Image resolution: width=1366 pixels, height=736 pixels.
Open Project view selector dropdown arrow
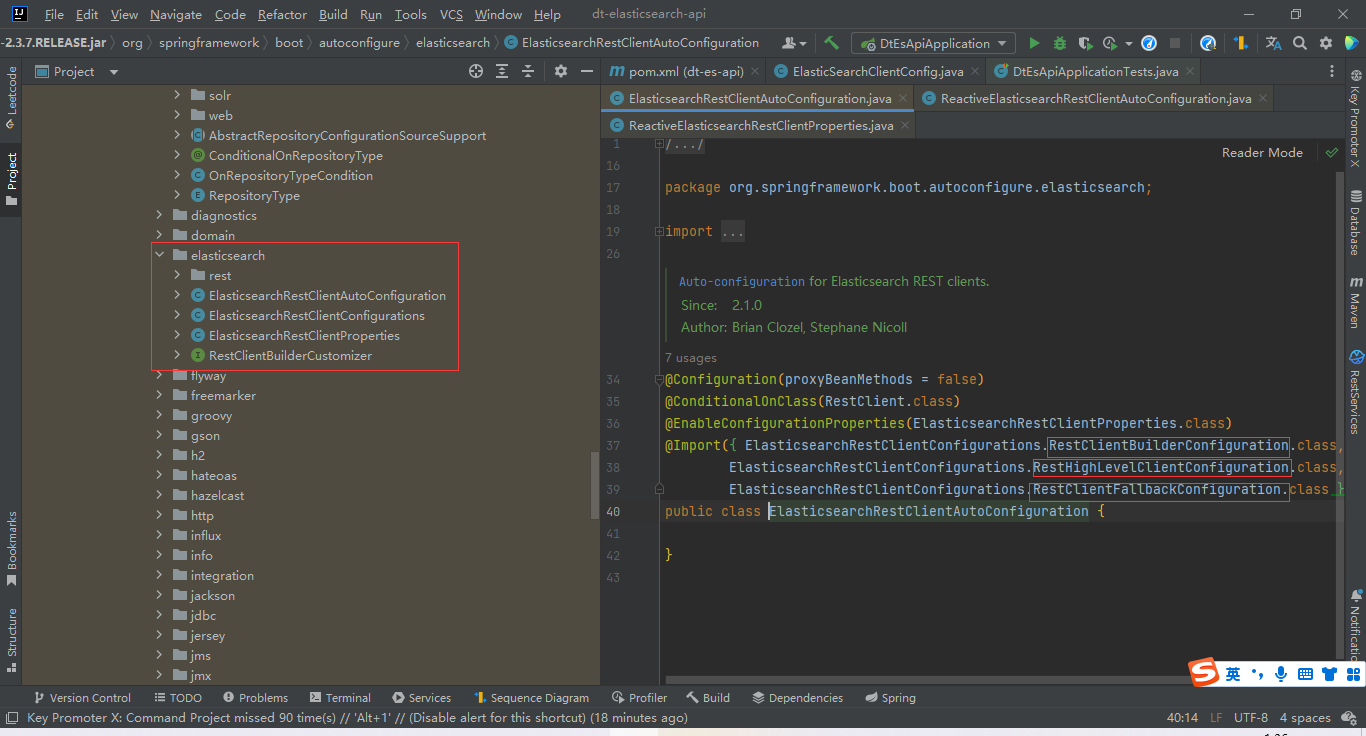pyautogui.click(x=113, y=72)
